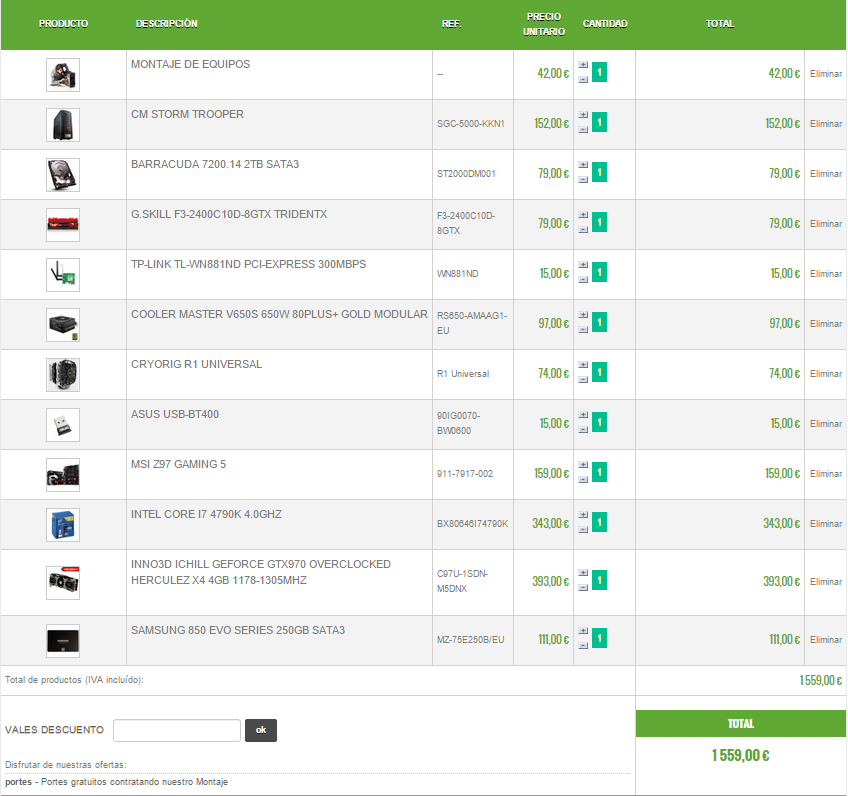The height and width of the screenshot is (796, 848).
Task: Increase quantity of MONTAJE DE EQUIPOS
Action: coord(583,65)
